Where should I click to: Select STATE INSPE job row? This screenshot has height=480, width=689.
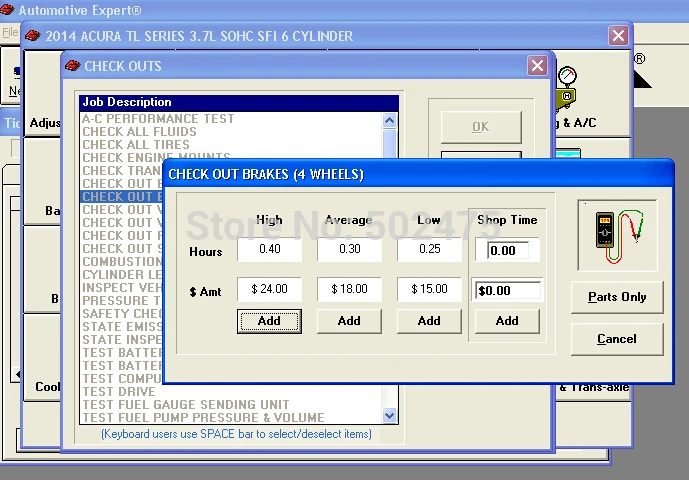tap(122, 340)
